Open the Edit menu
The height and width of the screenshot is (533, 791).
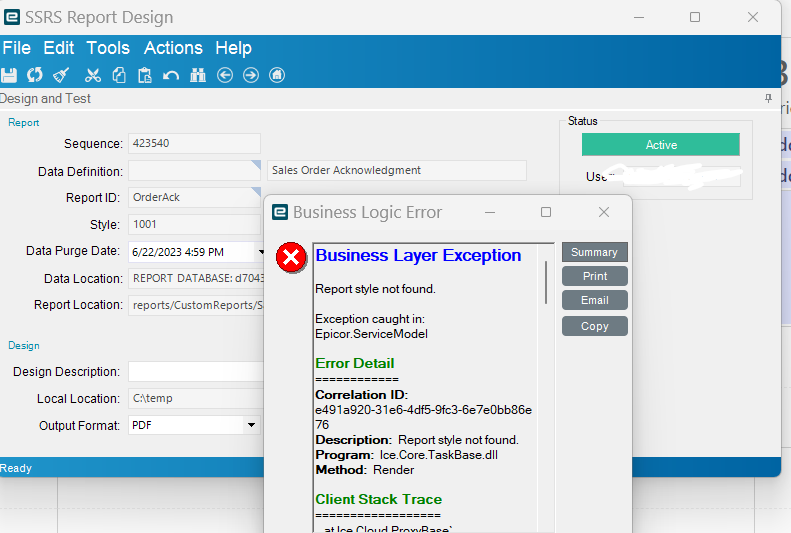coord(59,48)
